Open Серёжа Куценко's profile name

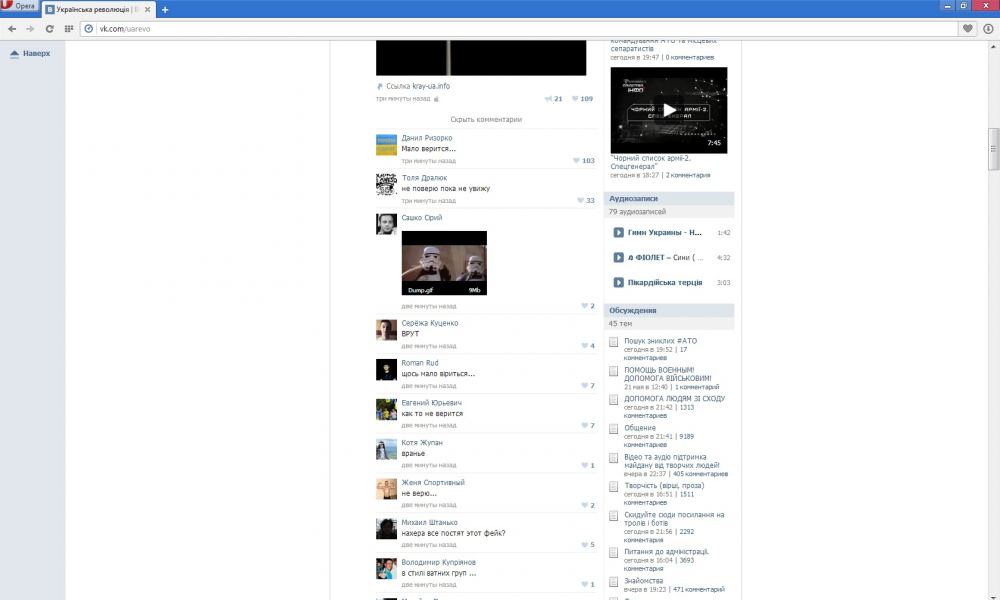(430, 323)
